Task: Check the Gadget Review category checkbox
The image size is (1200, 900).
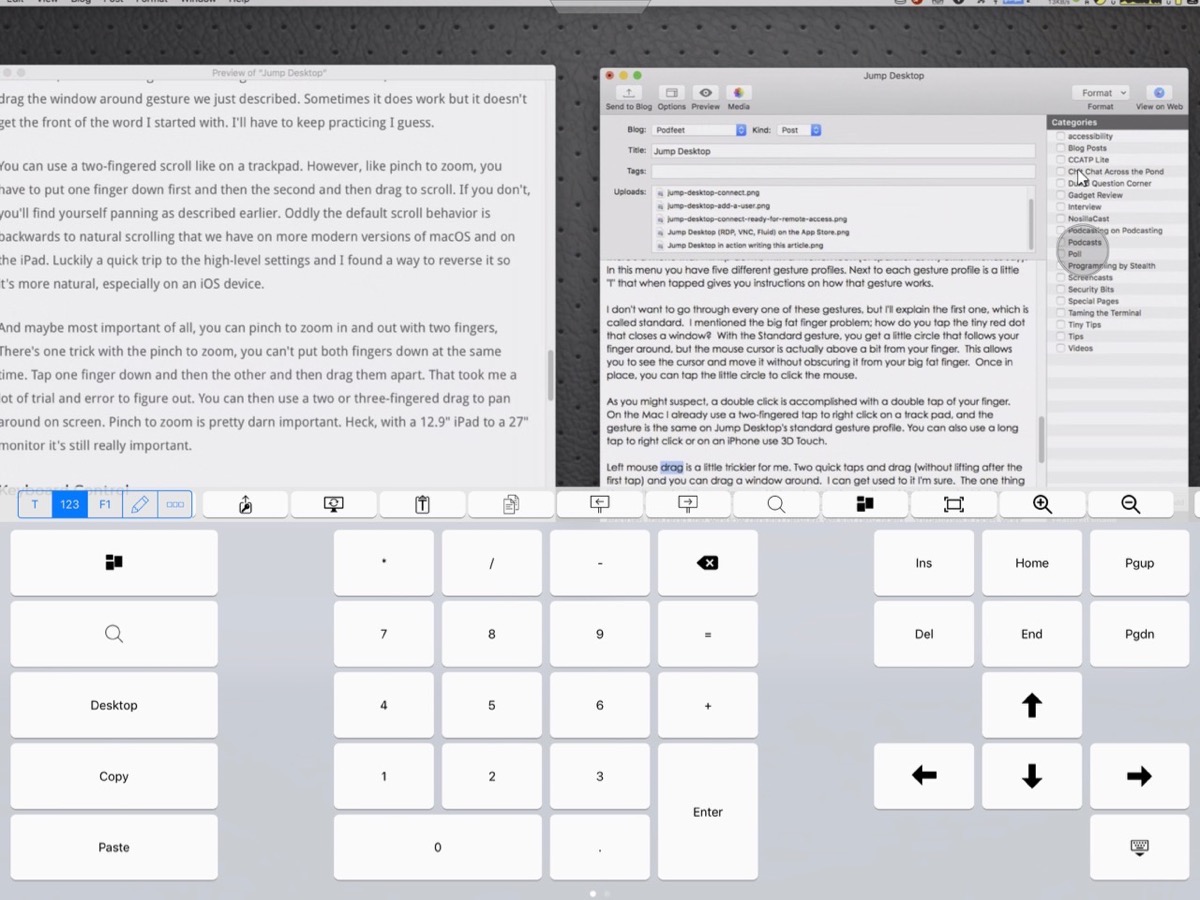Action: (x=1060, y=195)
